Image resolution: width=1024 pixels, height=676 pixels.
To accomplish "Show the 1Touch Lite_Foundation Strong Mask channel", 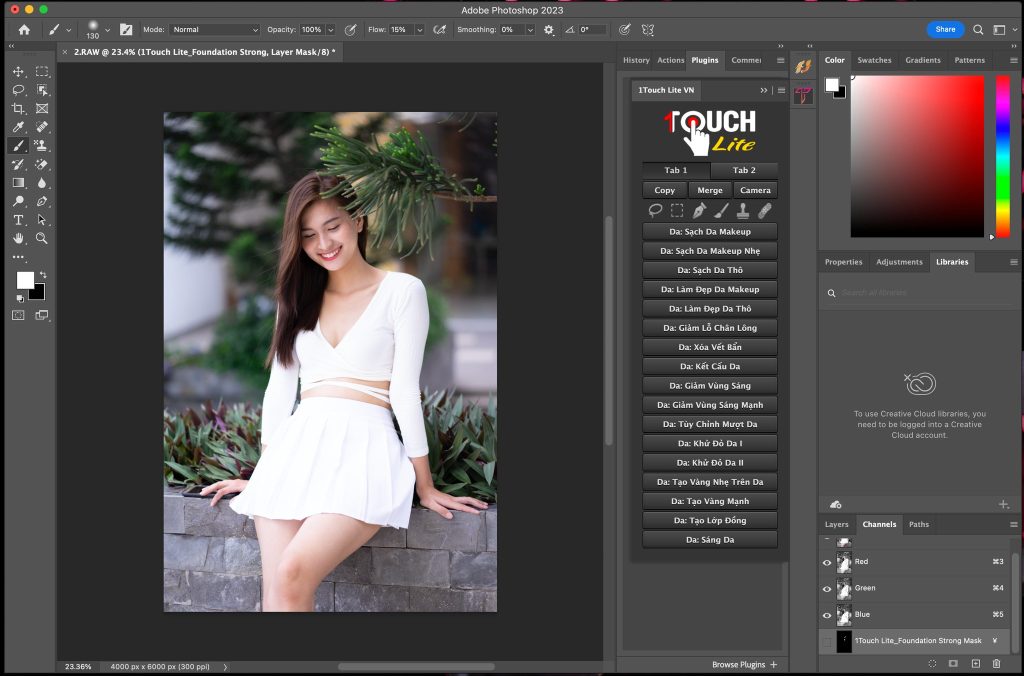I will tap(827, 641).
